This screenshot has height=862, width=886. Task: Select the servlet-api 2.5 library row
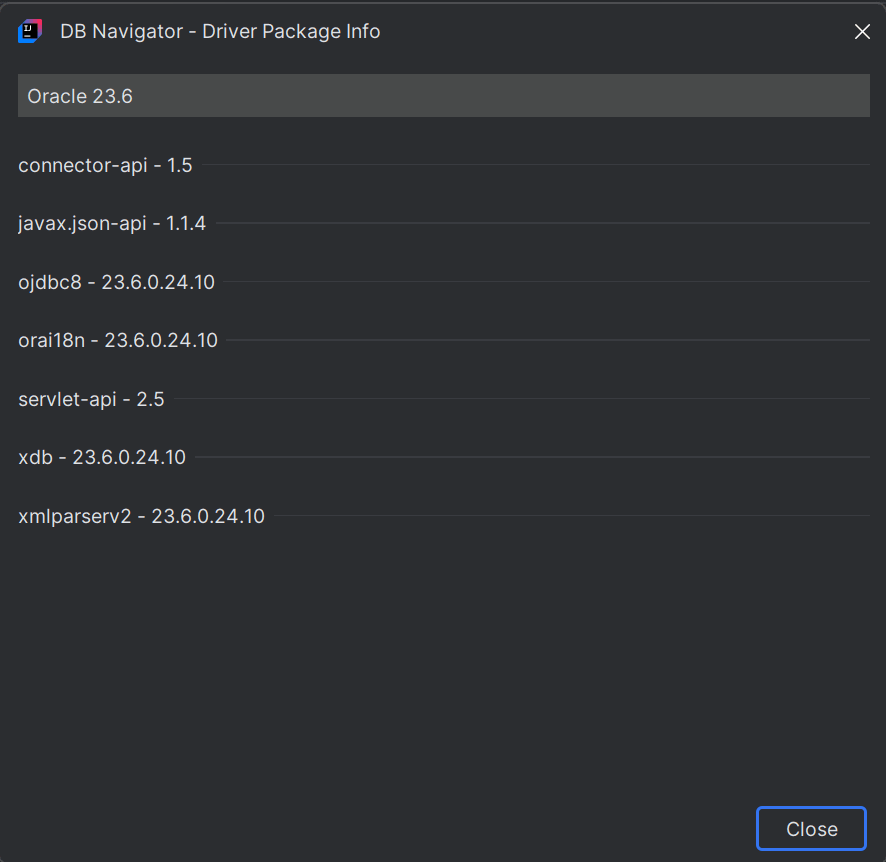click(x=91, y=399)
